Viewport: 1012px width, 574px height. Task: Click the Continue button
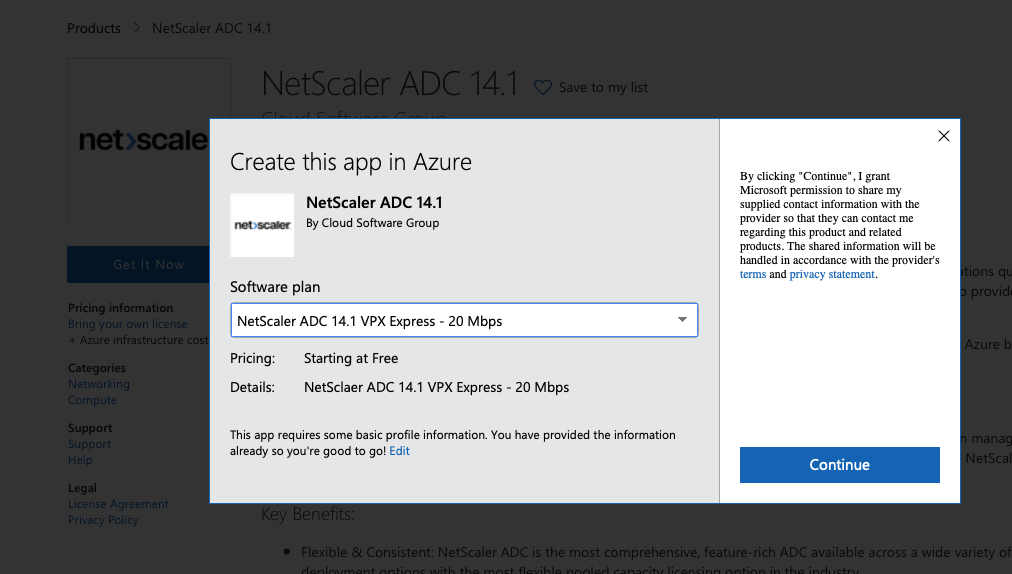pos(839,465)
